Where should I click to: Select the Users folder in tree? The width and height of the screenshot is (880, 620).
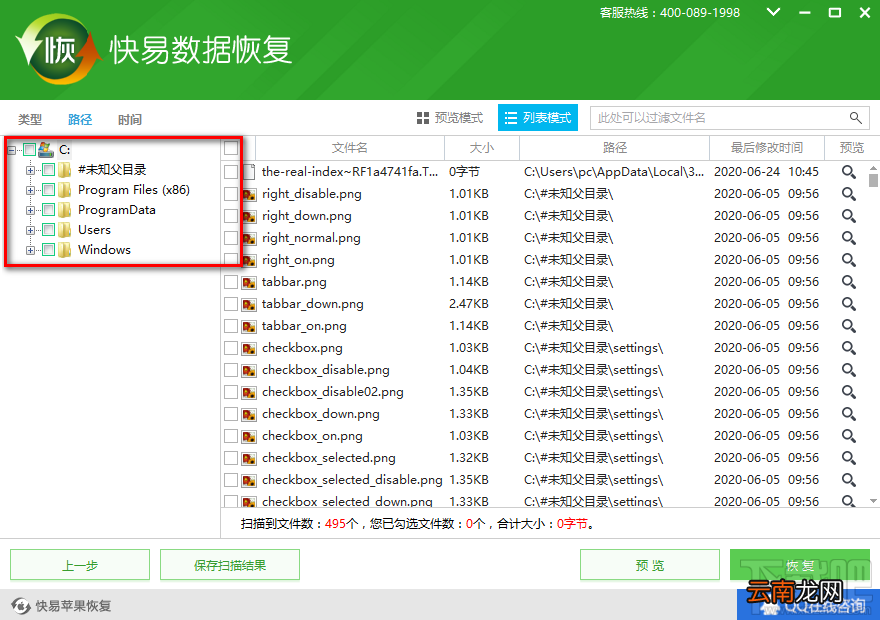94,230
